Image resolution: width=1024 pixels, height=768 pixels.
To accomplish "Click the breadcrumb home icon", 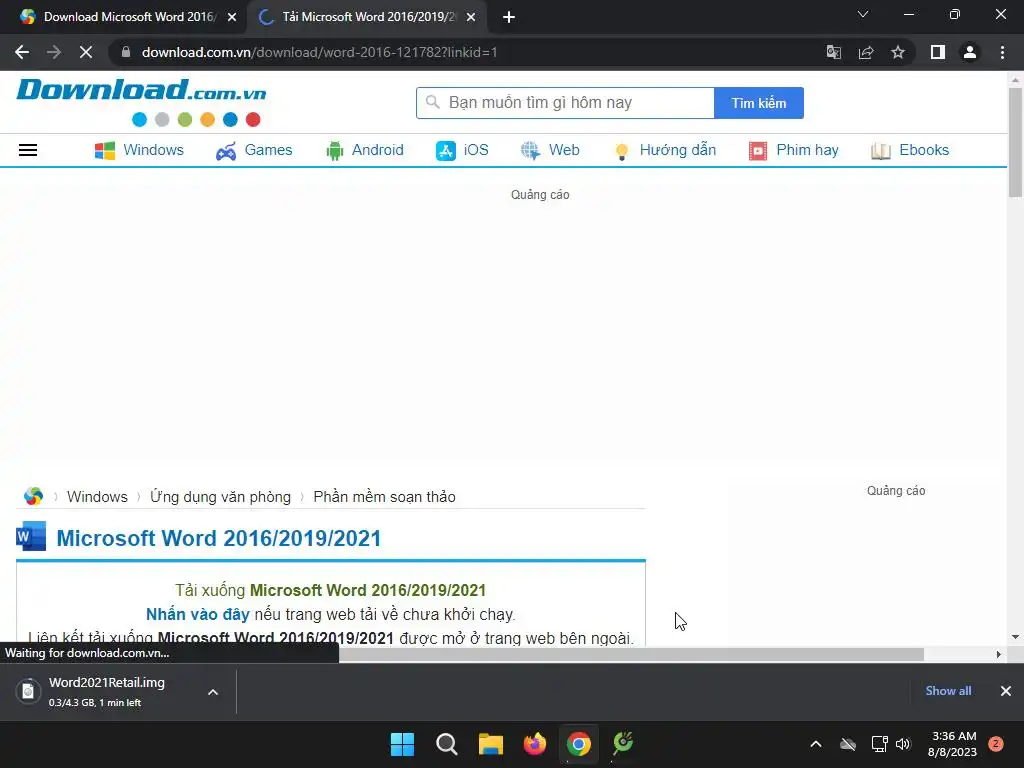I will 33,496.
